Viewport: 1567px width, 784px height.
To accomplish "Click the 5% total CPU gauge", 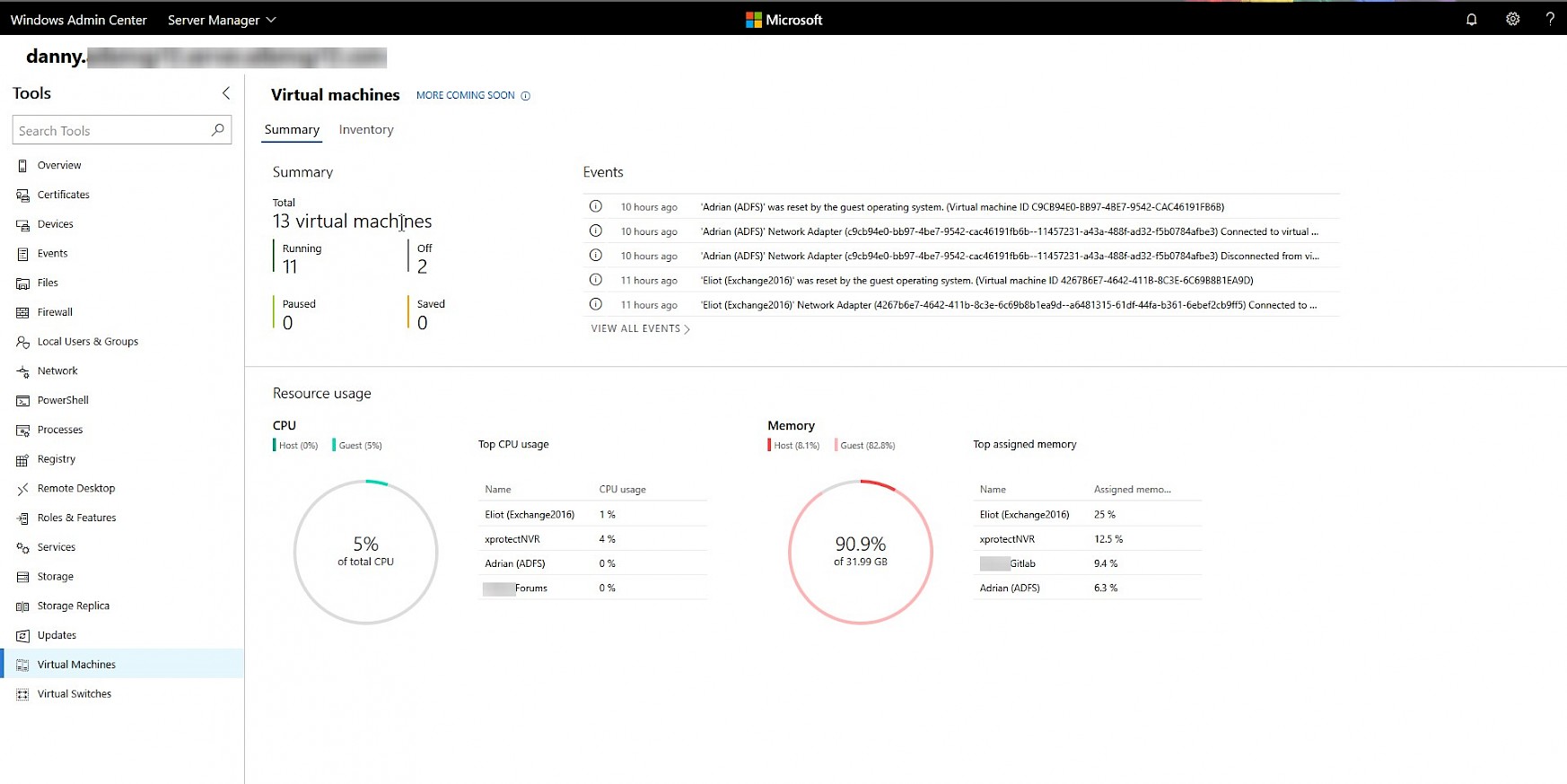I will click(366, 552).
